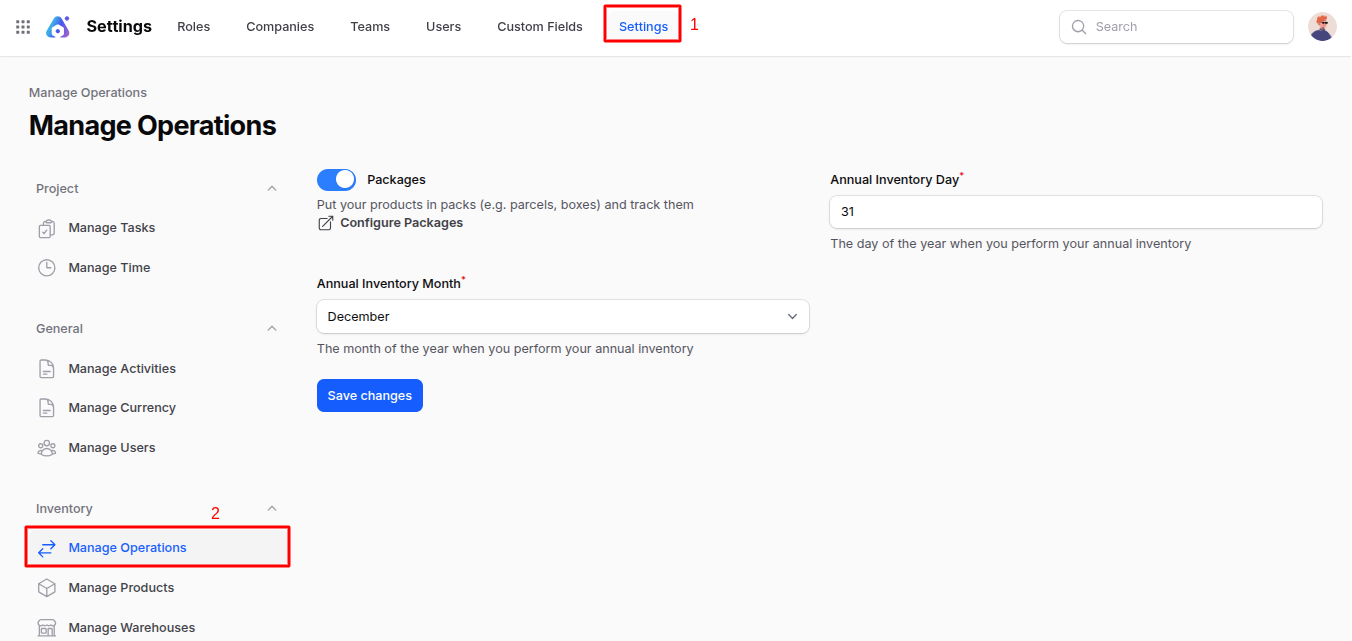Open the Companies tab
Image resolution: width=1352 pixels, height=641 pixels.
click(280, 27)
